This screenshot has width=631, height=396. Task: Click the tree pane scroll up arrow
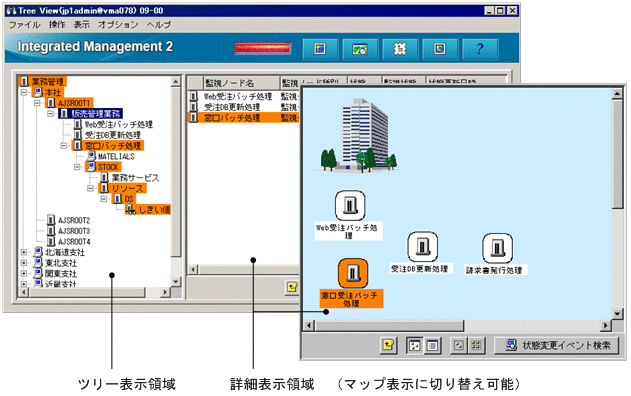click(176, 82)
